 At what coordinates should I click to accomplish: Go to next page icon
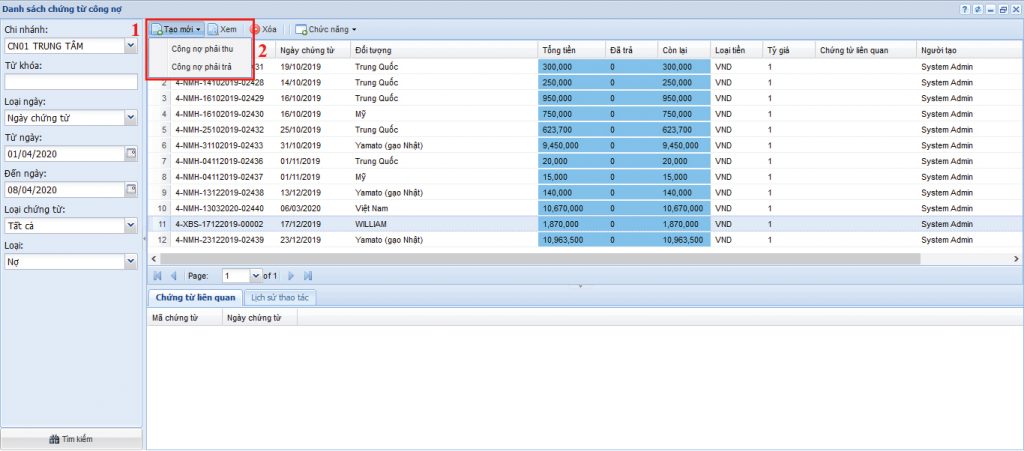[292, 276]
